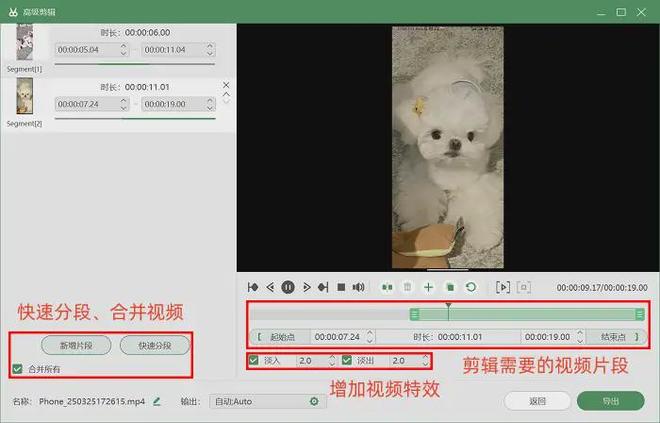Click the 快速分段 quick split button
This screenshot has height=423, width=660.
click(x=155, y=346)
